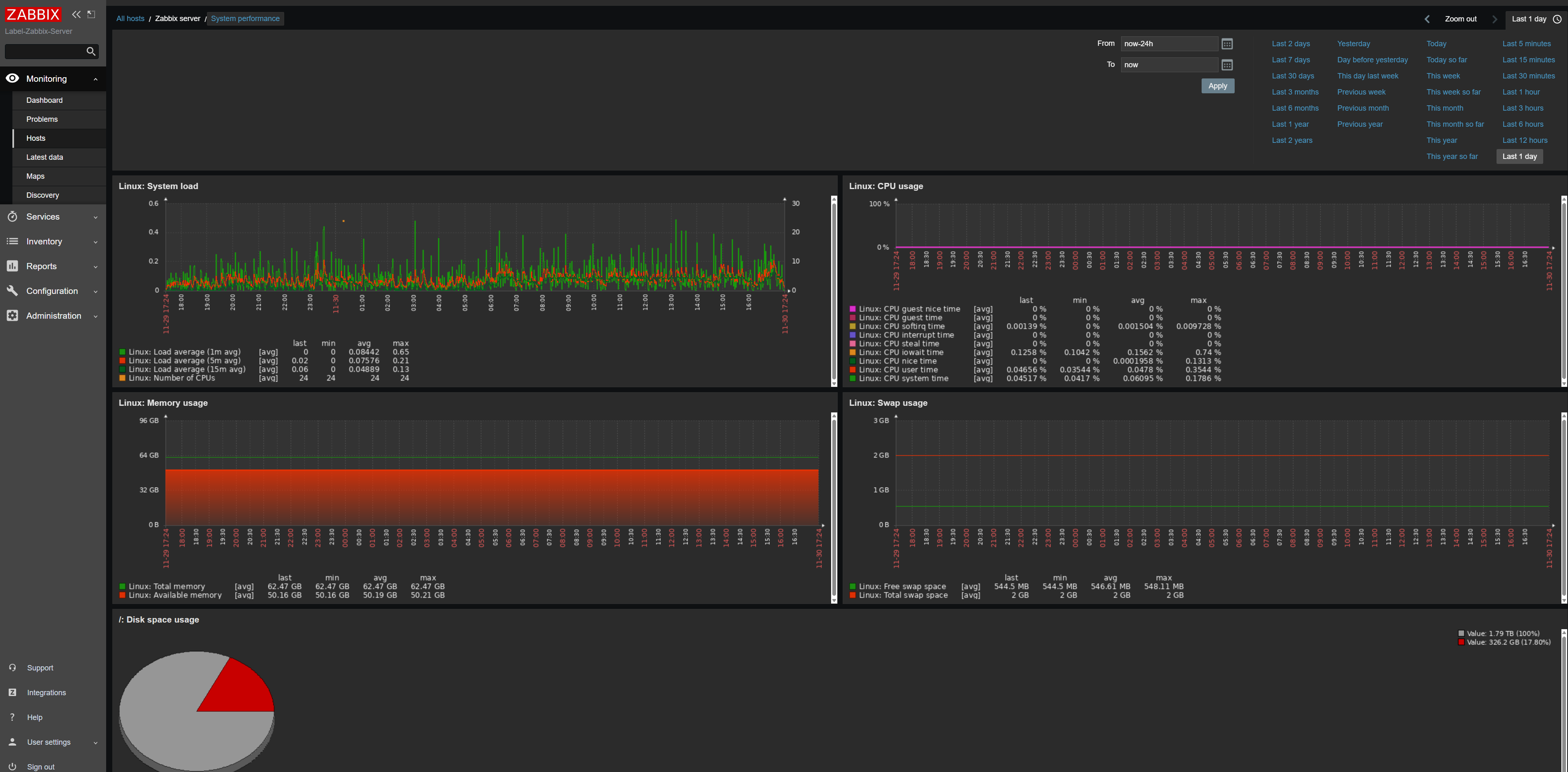The width and height of the screenshot is (1568, 772).
Task: Open the Administration gear icon
Action: coord(12,316)
